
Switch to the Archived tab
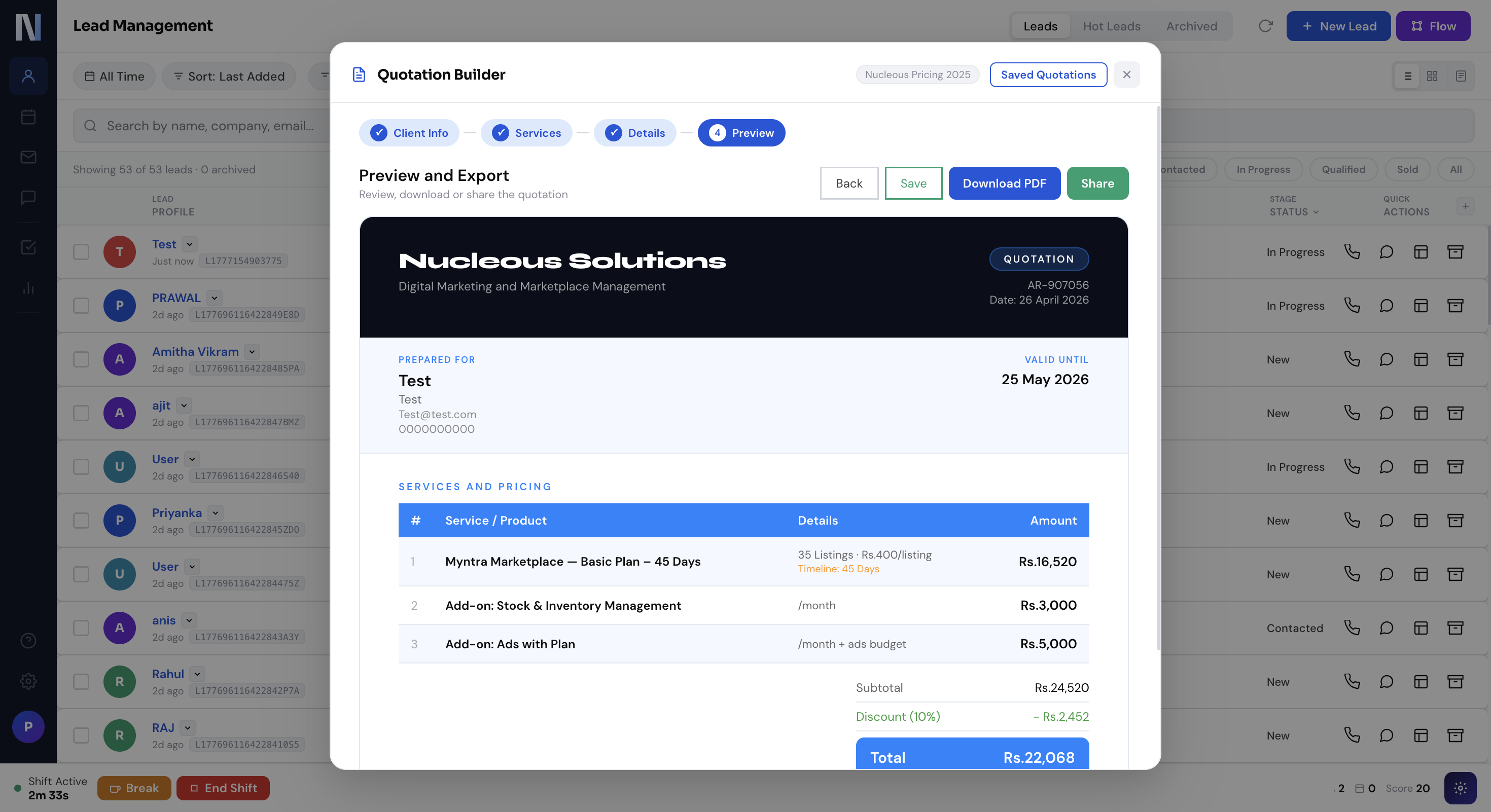tap(1191, 26)
